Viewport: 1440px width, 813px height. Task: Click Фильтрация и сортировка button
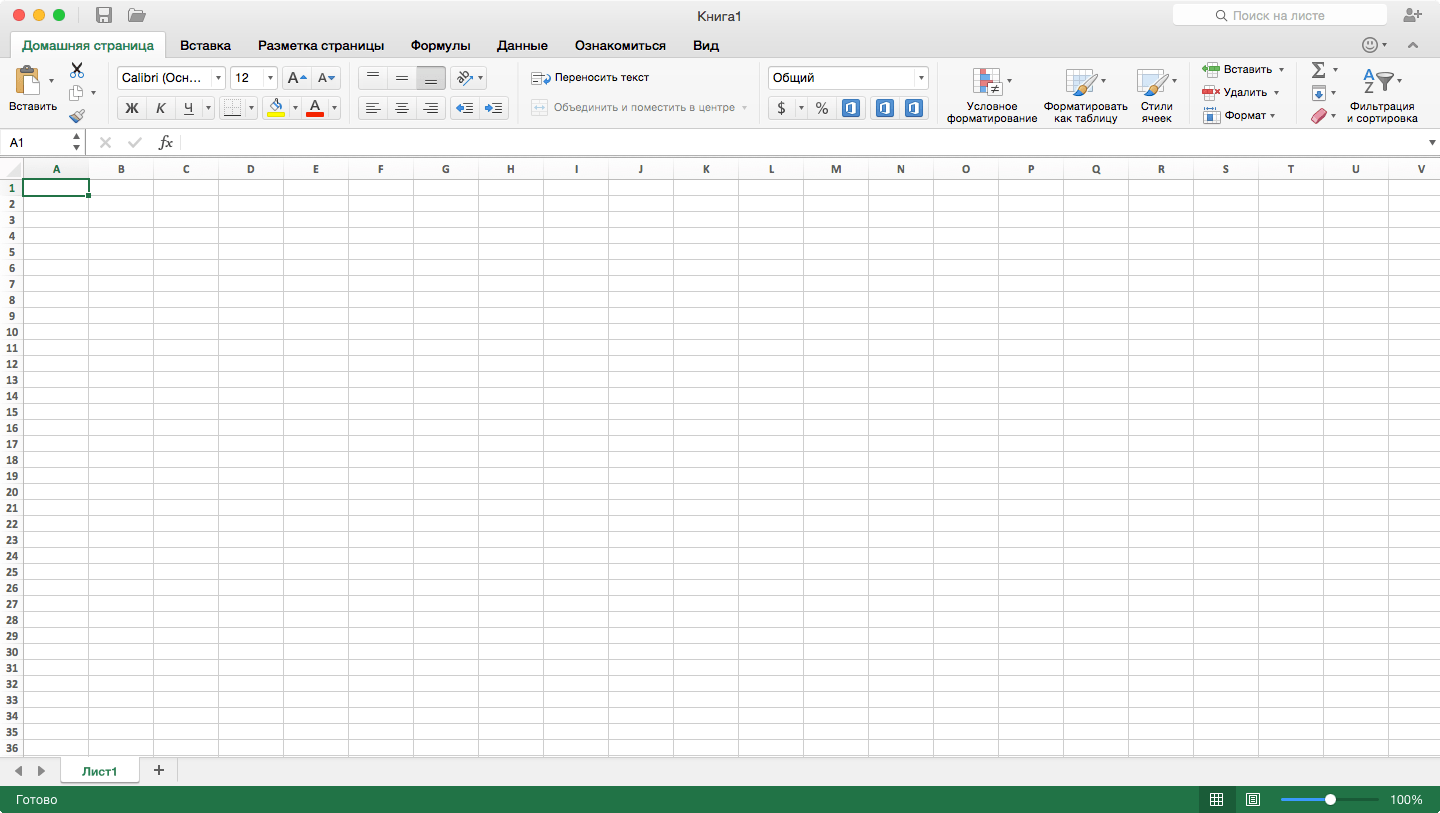pos(1381,97)
